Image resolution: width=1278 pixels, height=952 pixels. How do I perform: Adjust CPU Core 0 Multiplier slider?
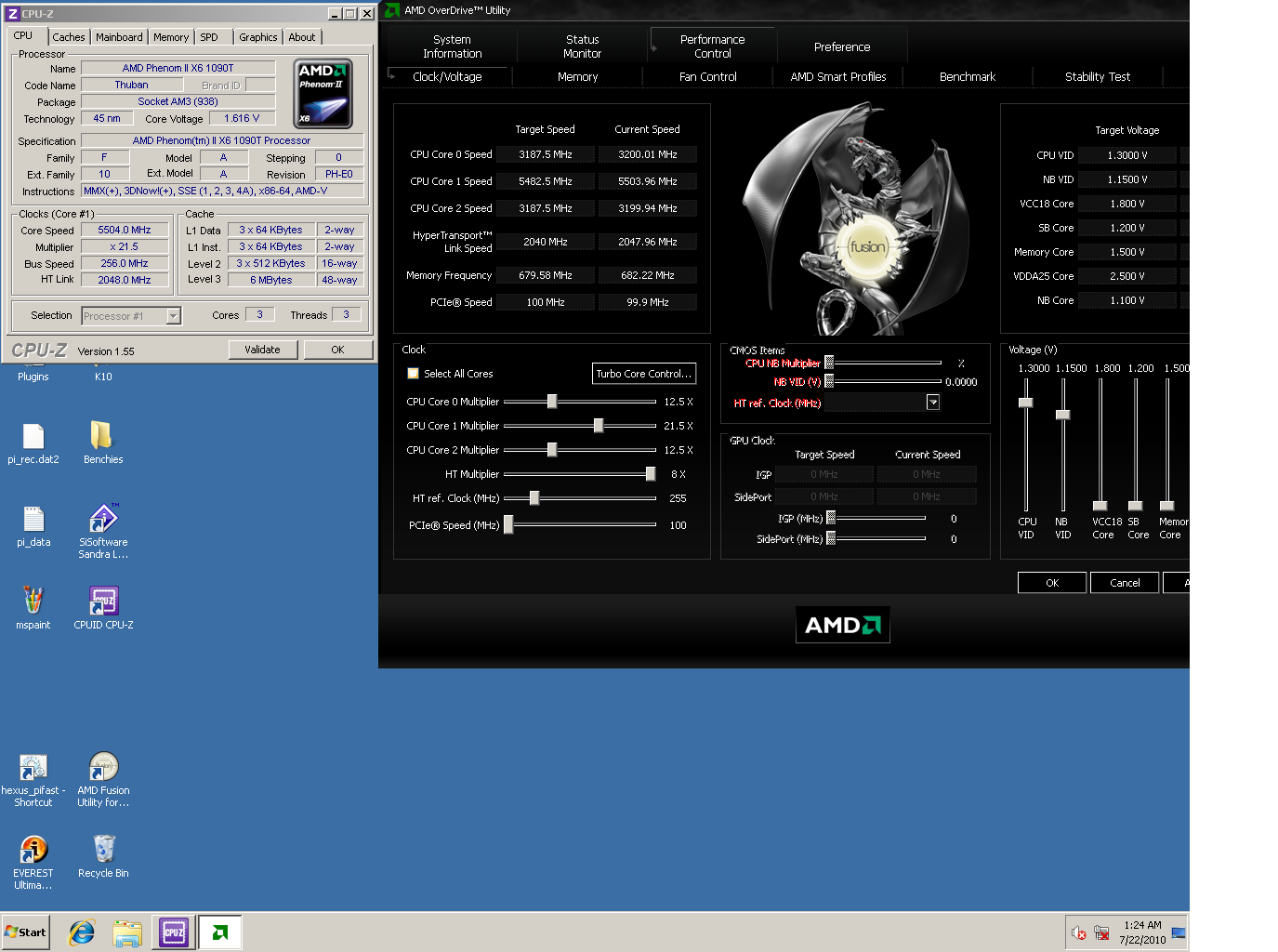tap(552, 402)
